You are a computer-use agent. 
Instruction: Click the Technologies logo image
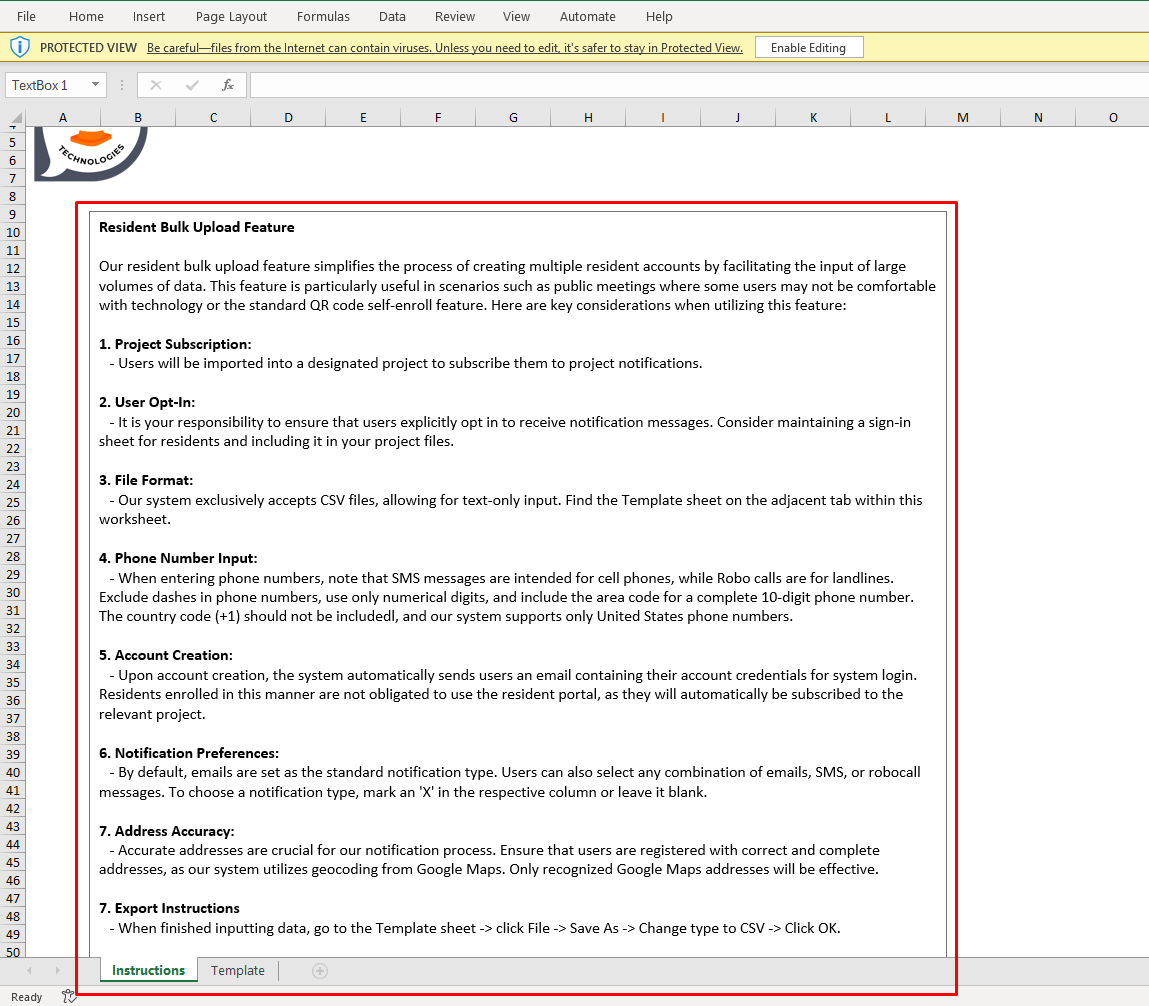click(91, 153)
